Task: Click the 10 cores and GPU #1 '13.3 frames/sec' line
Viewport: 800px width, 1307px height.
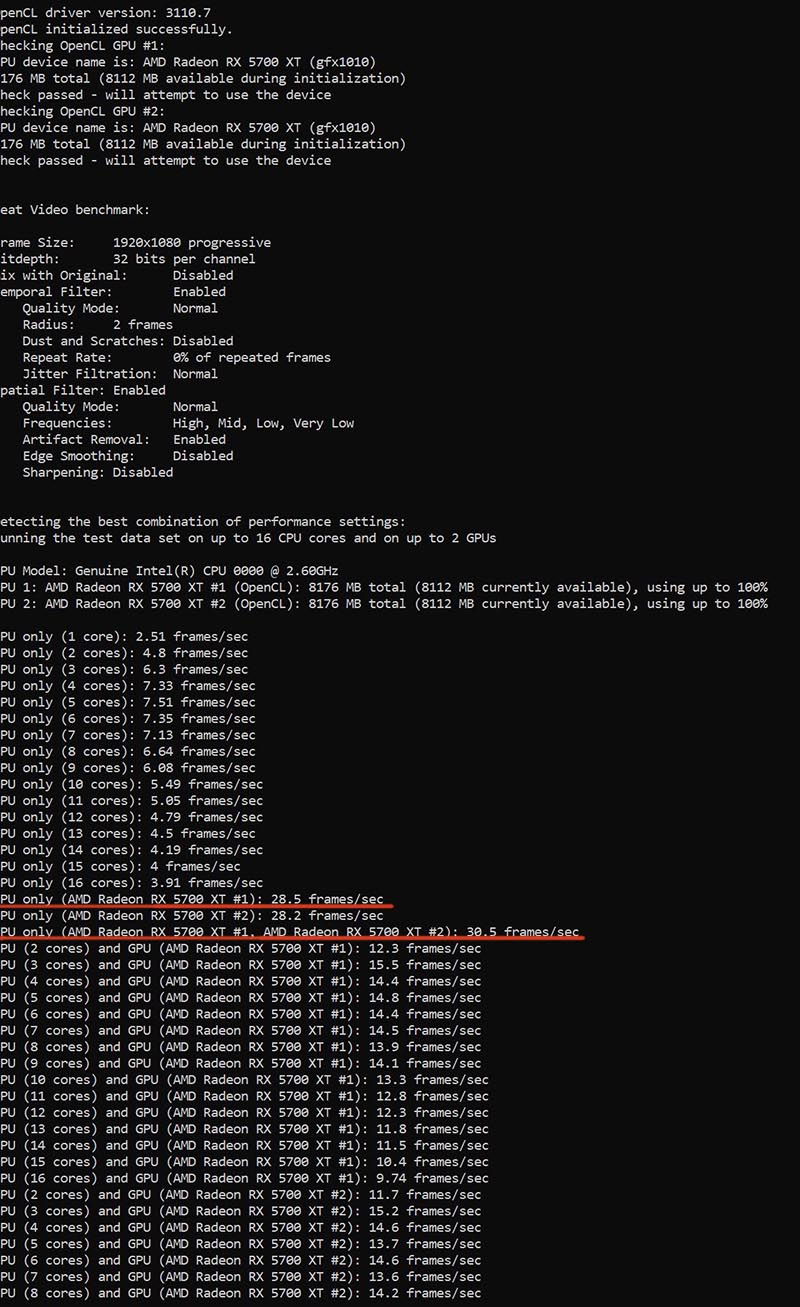Action: (x=245, y=1080)
